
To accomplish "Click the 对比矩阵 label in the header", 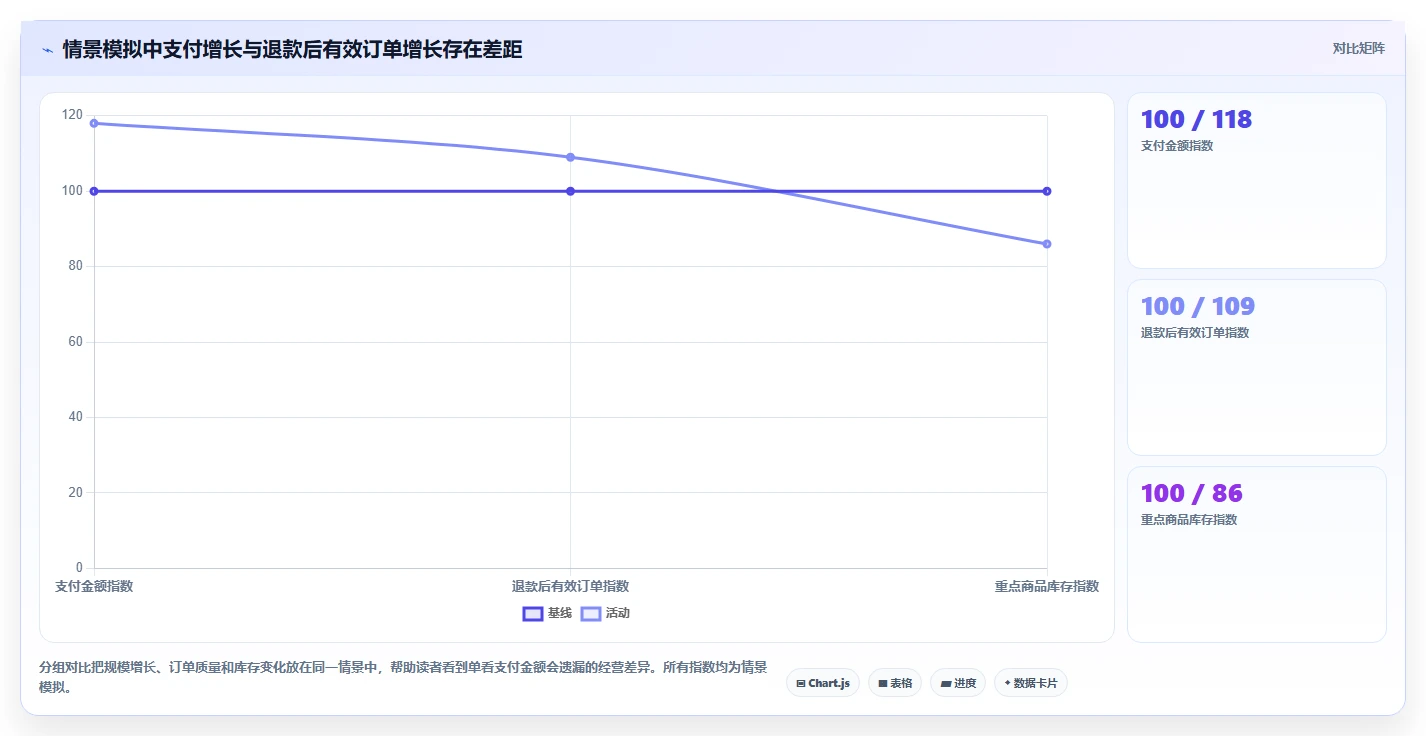I will 1359,48.
